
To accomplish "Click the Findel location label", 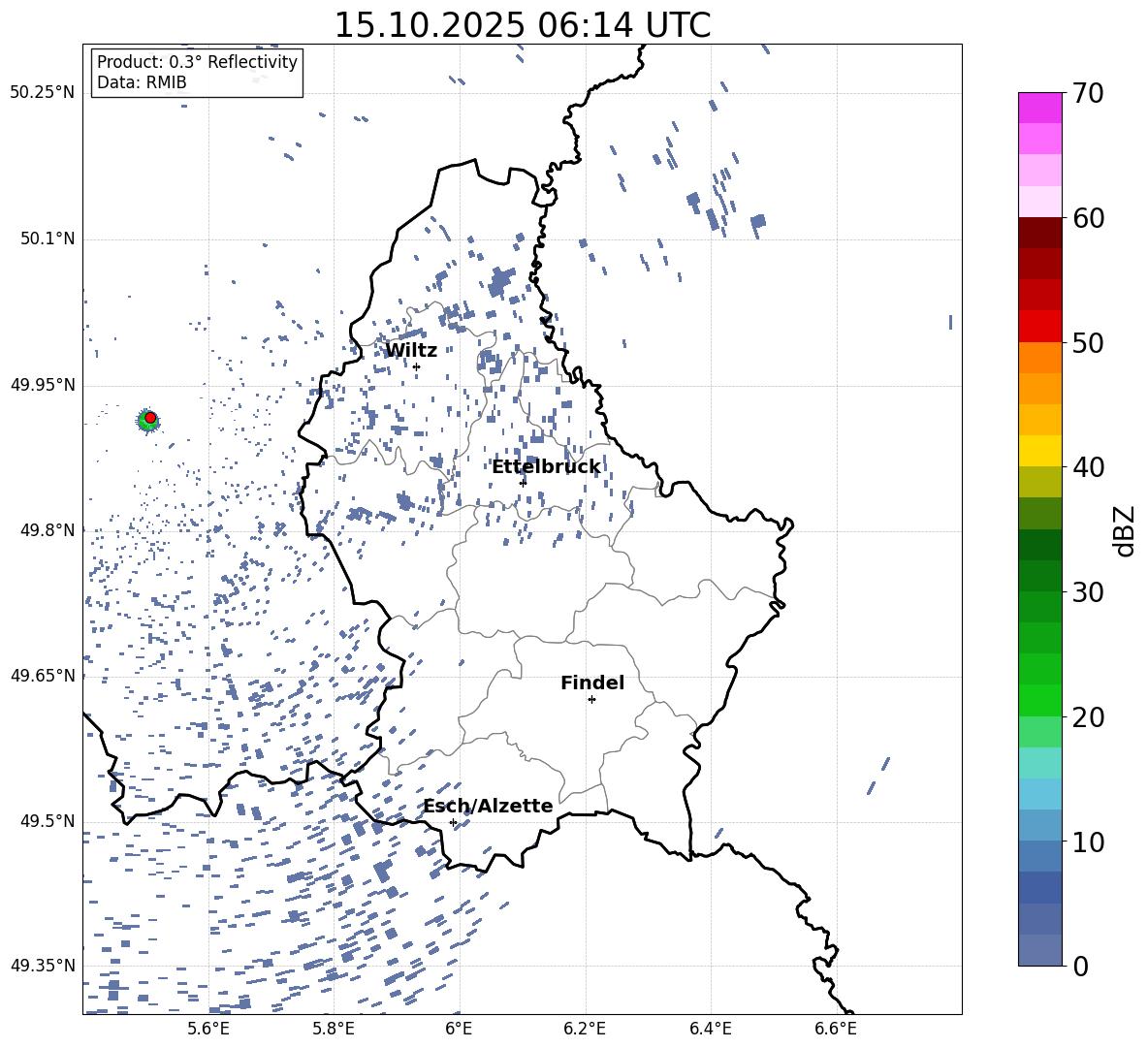I will [592, 683].
